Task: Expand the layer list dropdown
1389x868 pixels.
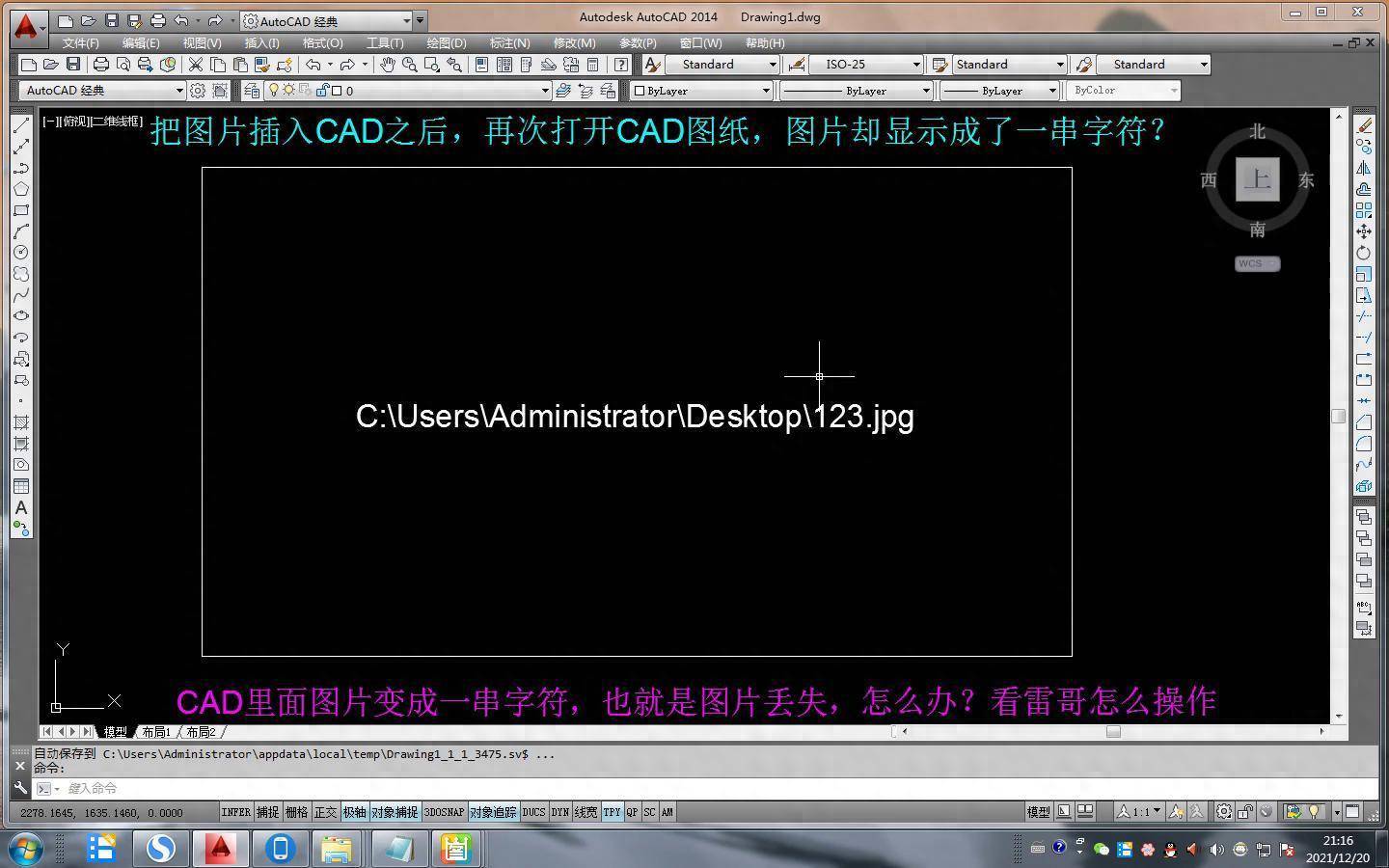Action: 544,91
